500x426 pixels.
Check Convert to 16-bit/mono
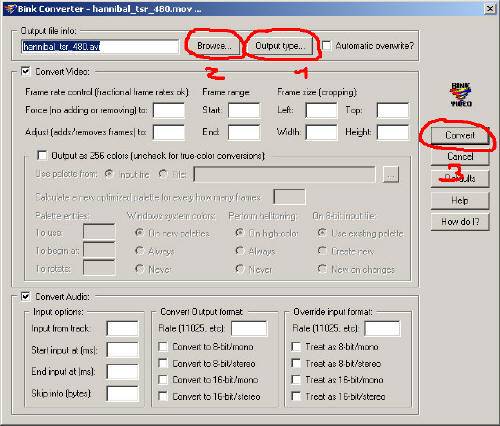click(x=163, y=380)
